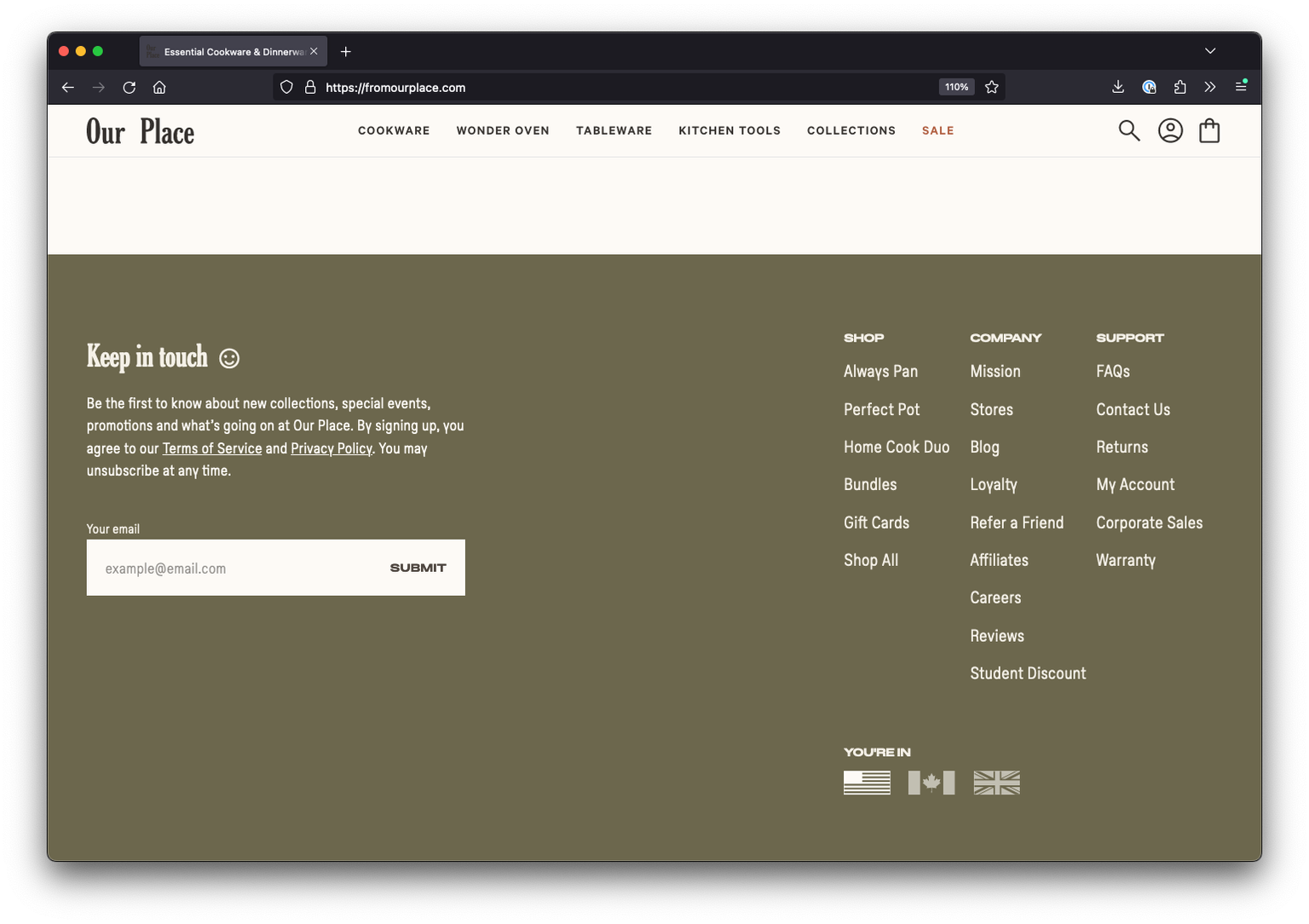The image size is (1309, 924).
Task: Open the browser downloads panel
Action: (1117, 86)
